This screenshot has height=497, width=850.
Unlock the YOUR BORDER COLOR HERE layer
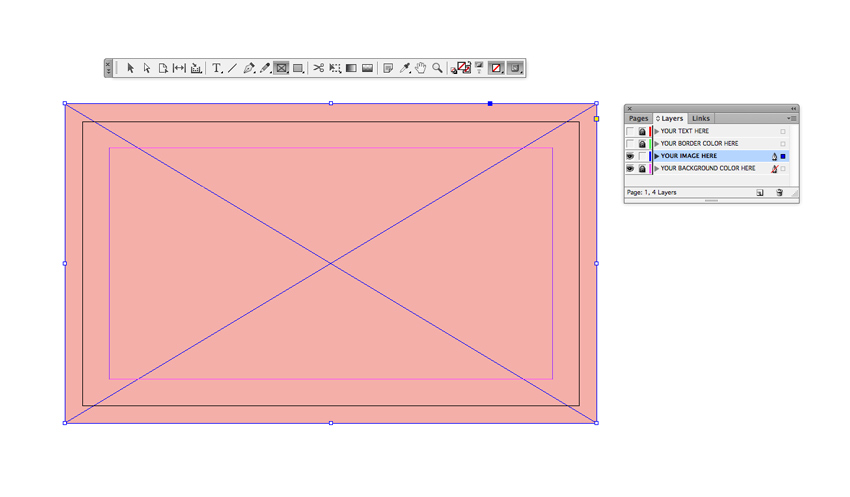pyautogui.click(x=642, y=144)
